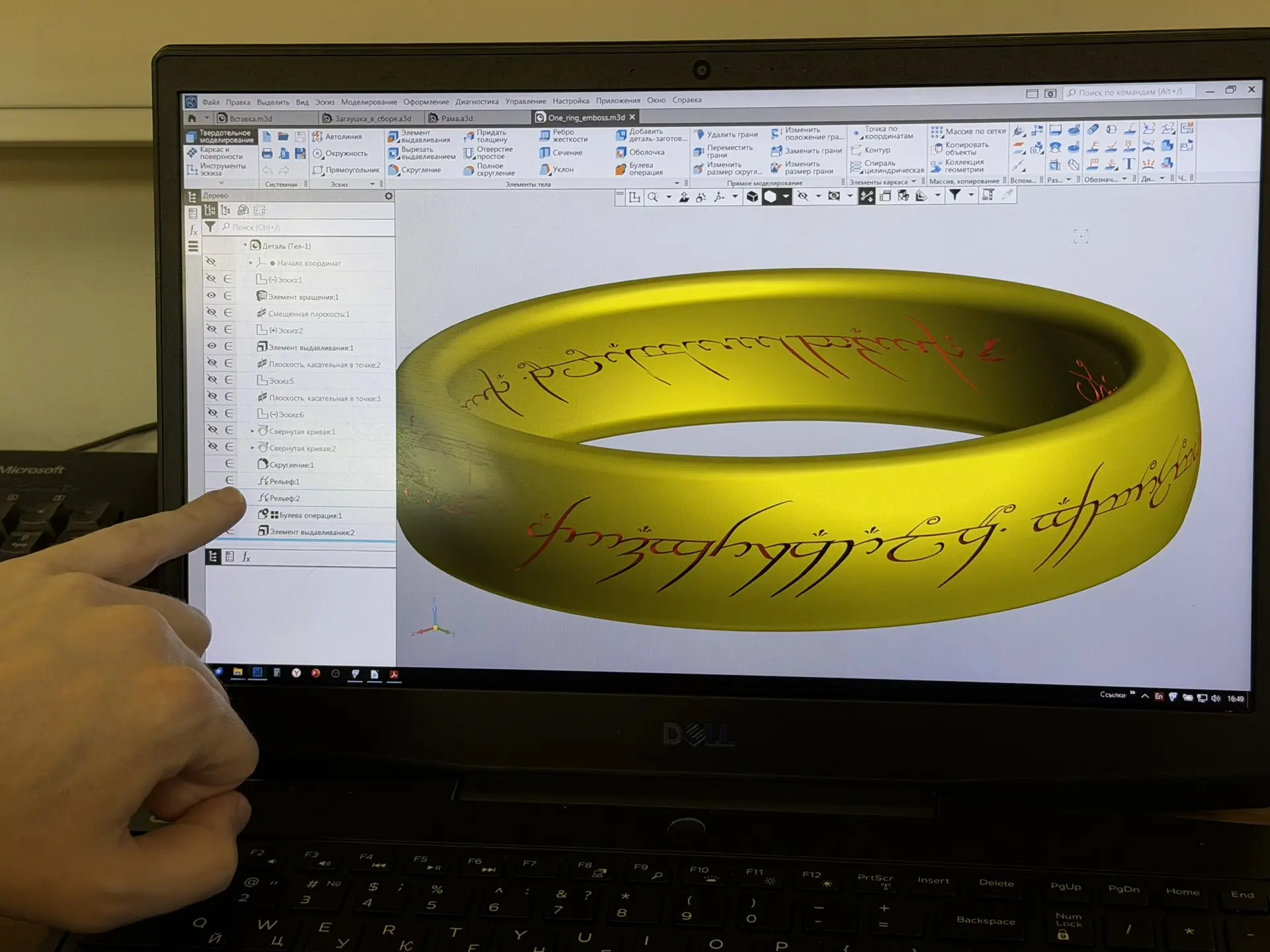Toggle eye for Плоскость касательная в точке:2
This screenshot has width=1270, height=952.
tap(212, 362)
